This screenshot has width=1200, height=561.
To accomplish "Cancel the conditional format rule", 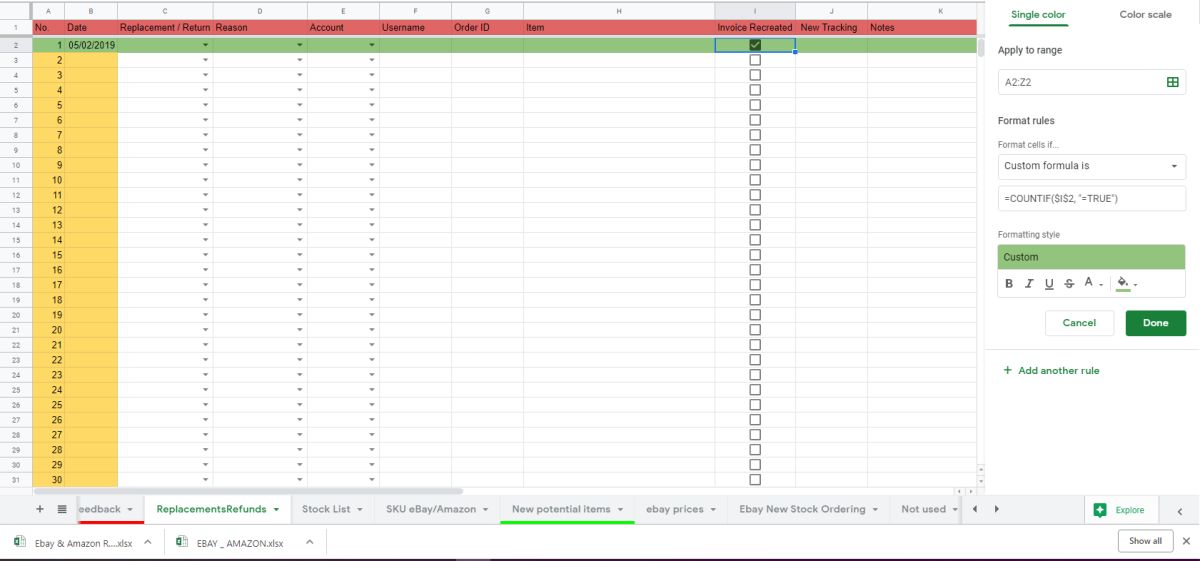I will click(x=1079, y=323).
